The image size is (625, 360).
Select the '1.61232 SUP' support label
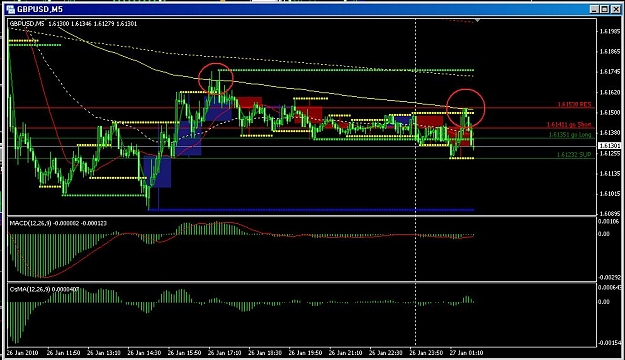[x=574, y=155]
